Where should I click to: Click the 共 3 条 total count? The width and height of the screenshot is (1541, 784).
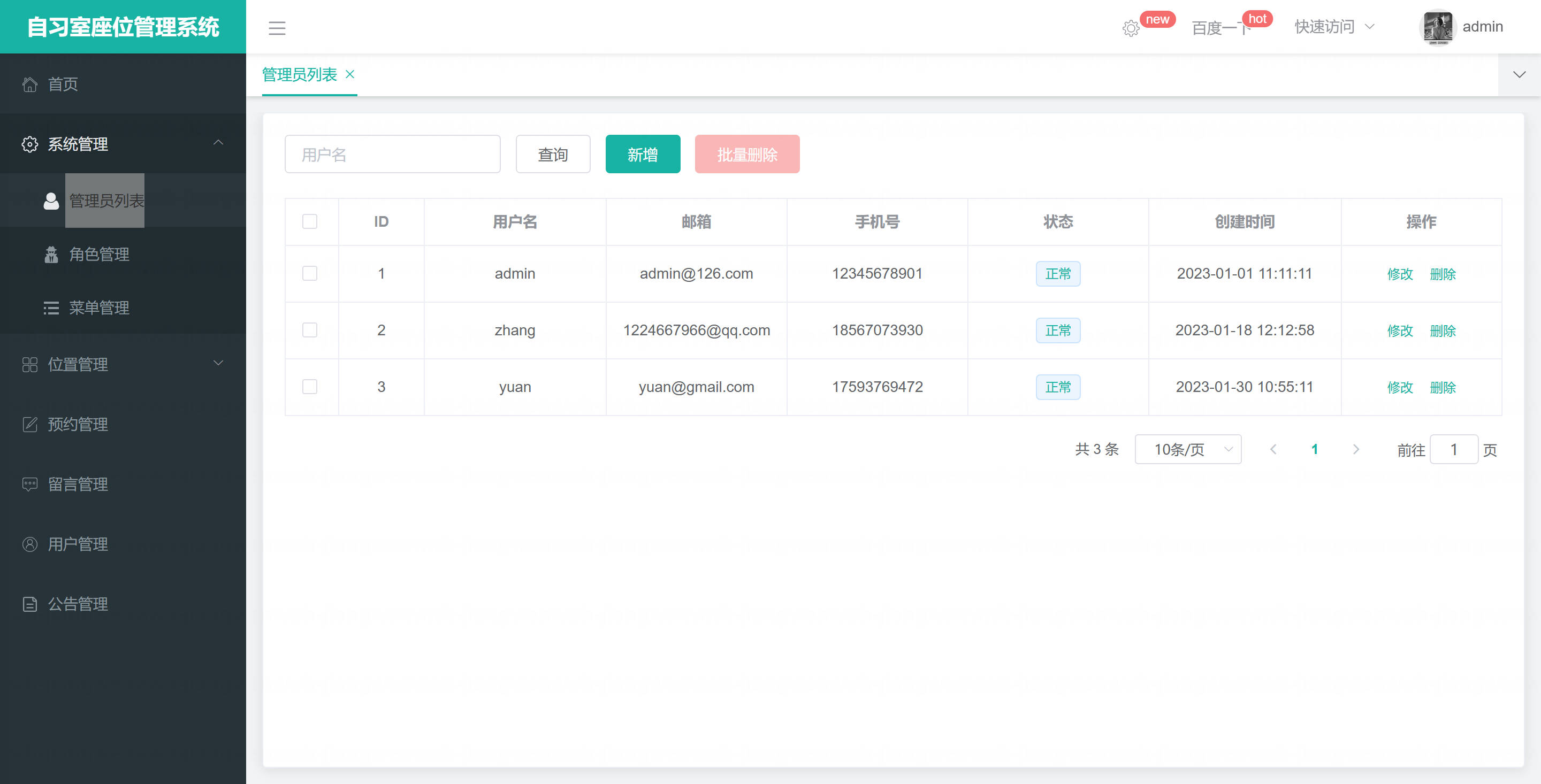[1096, 449]
